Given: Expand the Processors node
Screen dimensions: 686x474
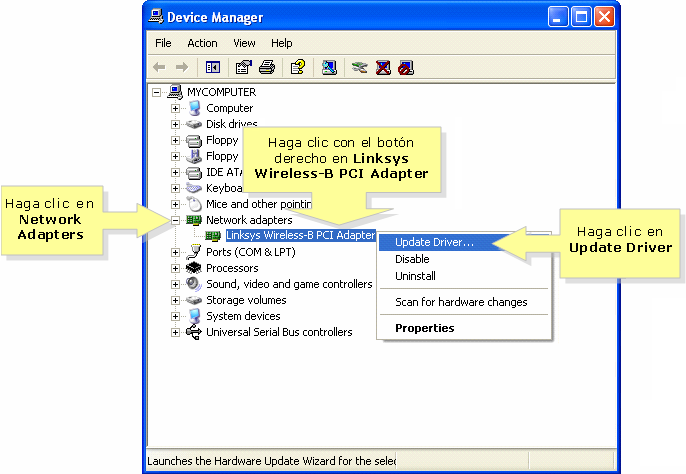Looking at the screenshot, I should [x=175, y=268].
